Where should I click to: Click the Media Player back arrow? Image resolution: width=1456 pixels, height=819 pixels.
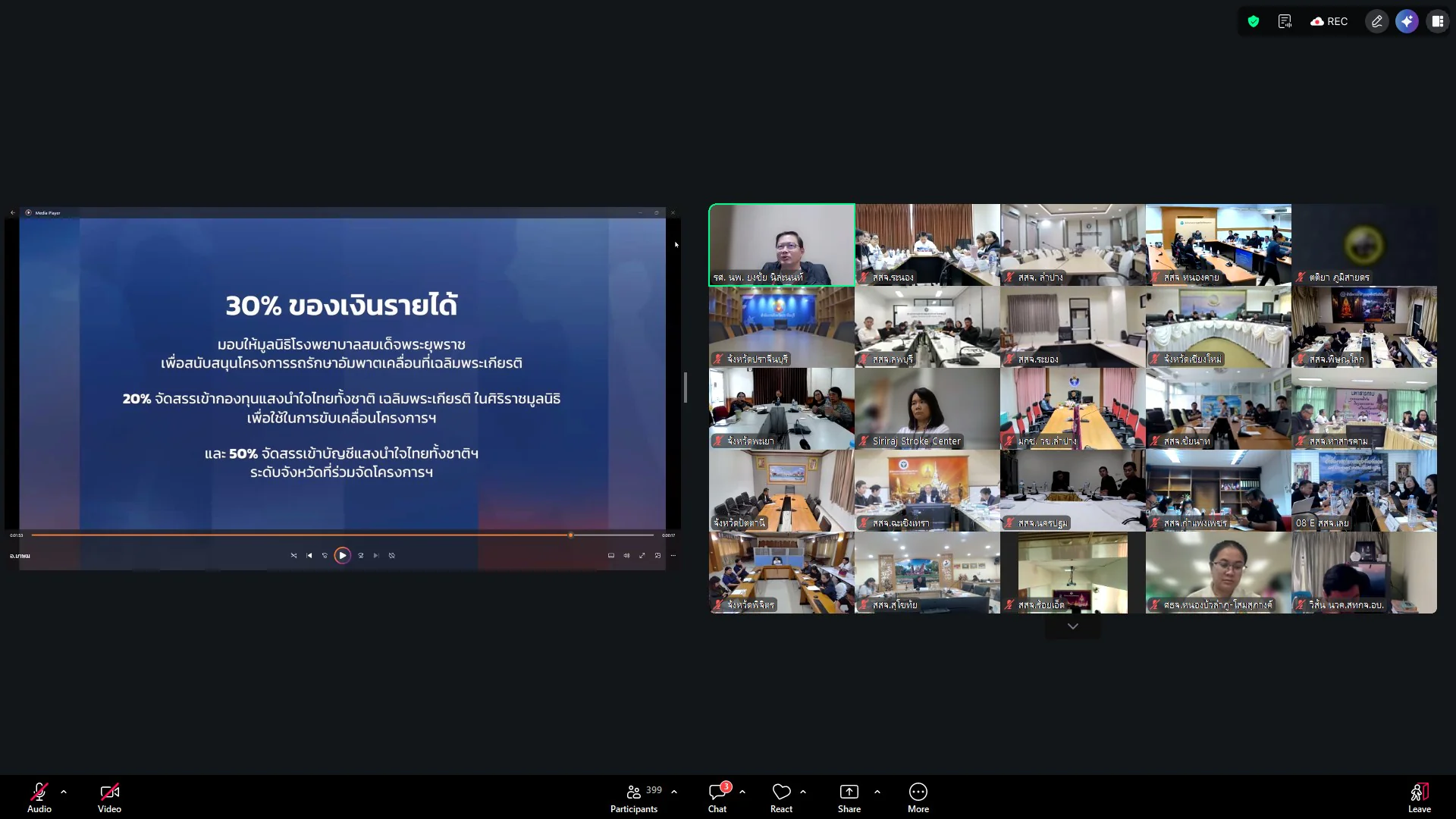pyautogui.click(x=13, y=212)
